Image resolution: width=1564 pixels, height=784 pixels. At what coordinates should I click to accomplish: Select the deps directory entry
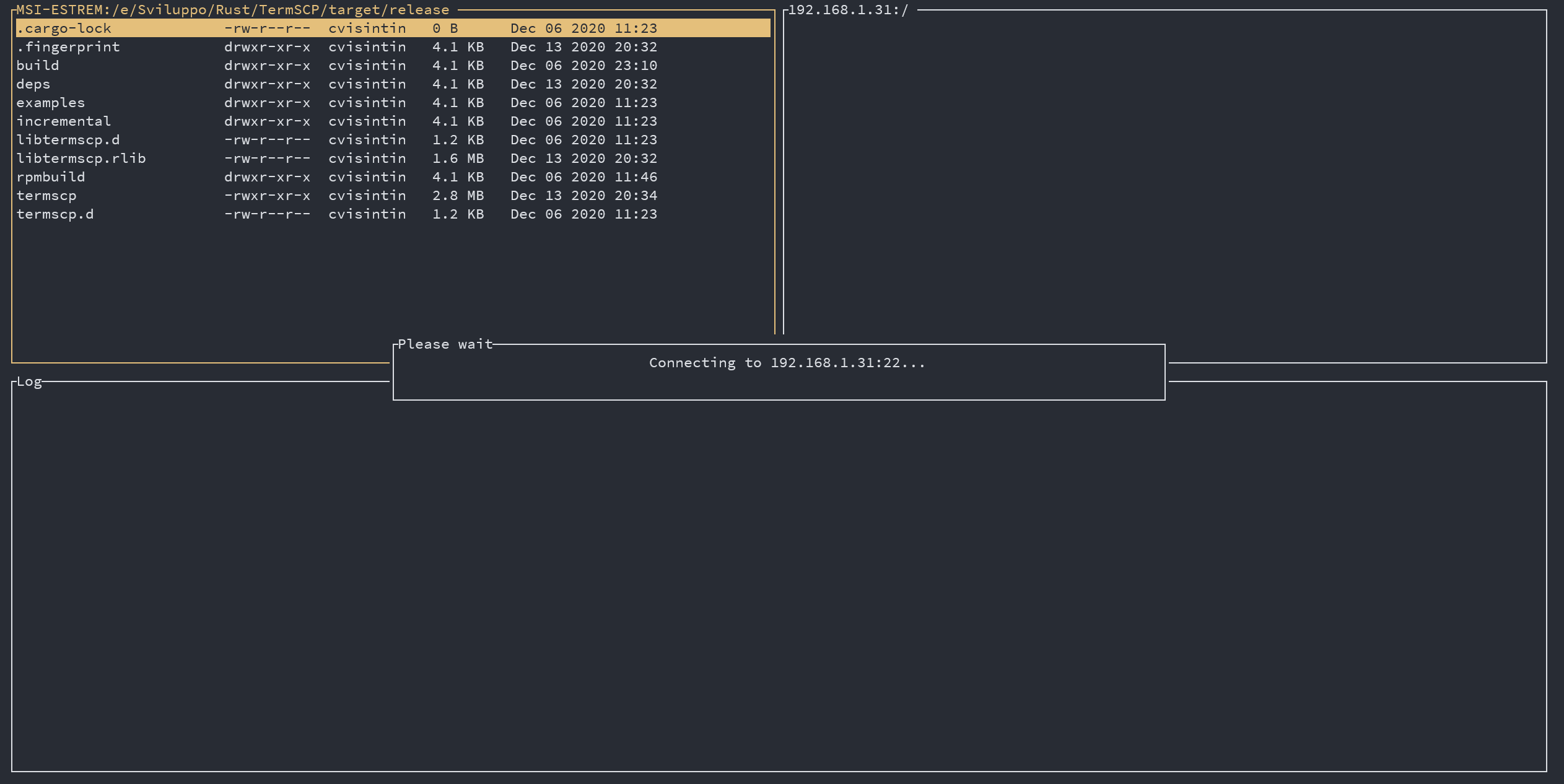pyautogui.click(x=33, y=84)
